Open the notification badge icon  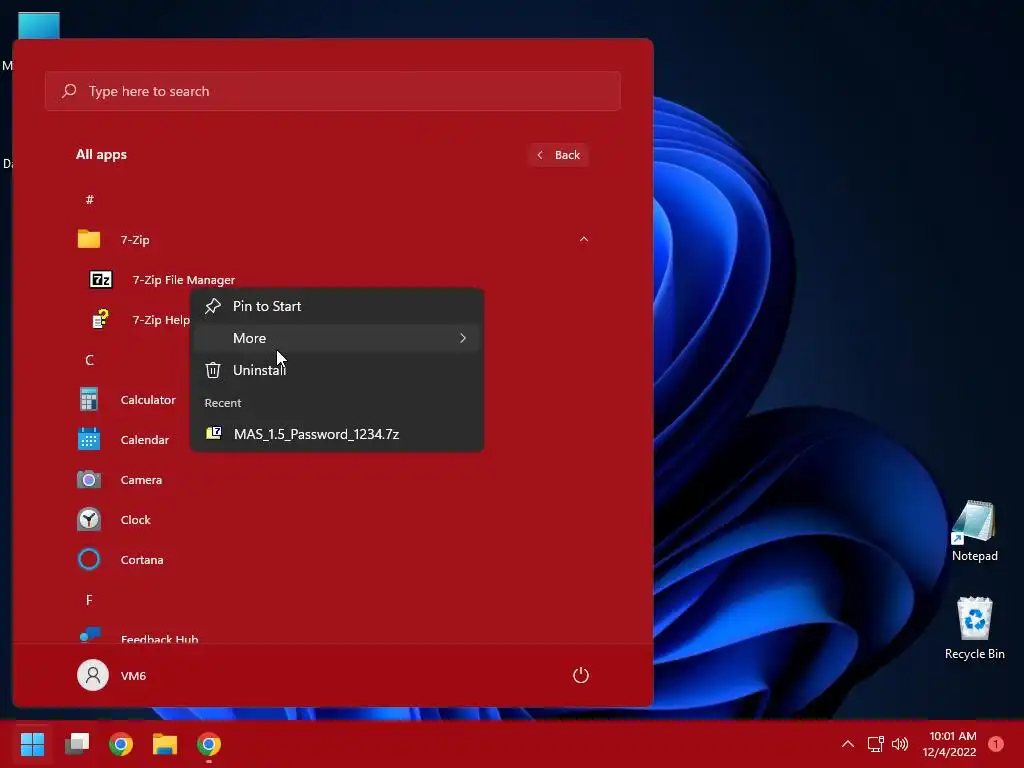(996, 743)
